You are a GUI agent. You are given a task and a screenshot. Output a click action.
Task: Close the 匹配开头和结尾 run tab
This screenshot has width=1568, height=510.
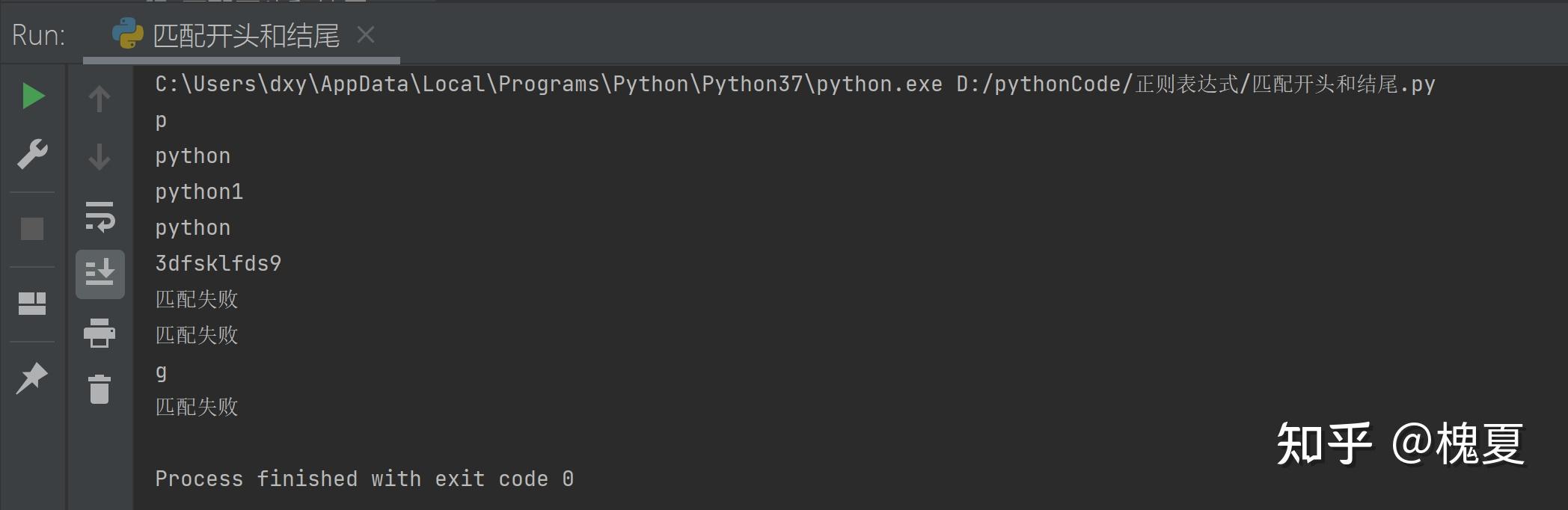tap(366, 34)
